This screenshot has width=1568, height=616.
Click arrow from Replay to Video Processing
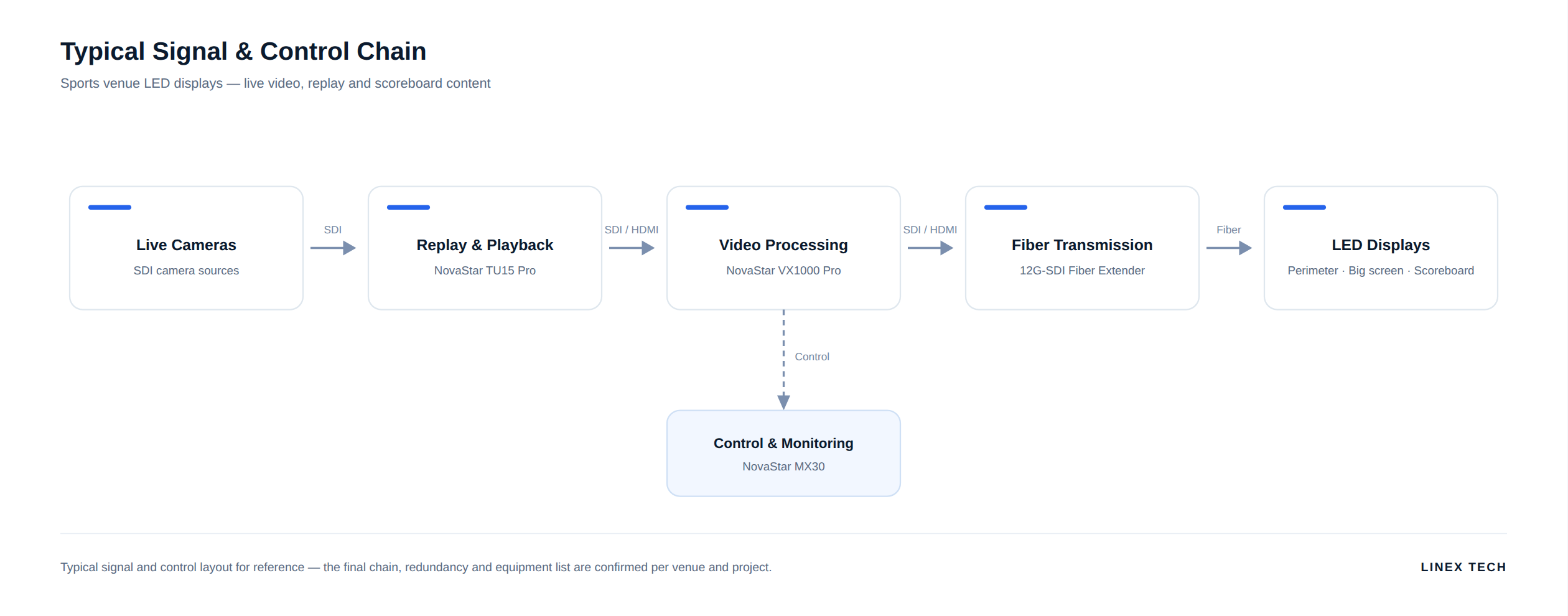click(632, 248)
